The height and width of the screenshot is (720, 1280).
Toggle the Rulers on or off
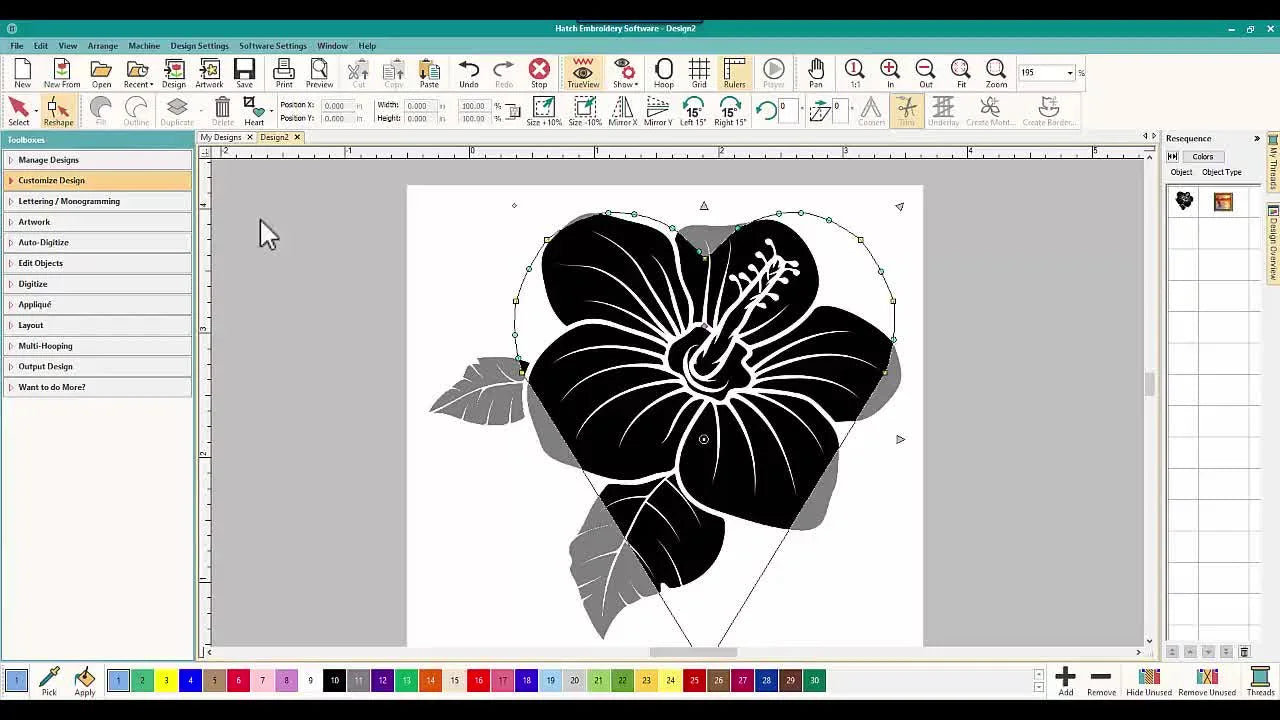click(x=735, y=72)
